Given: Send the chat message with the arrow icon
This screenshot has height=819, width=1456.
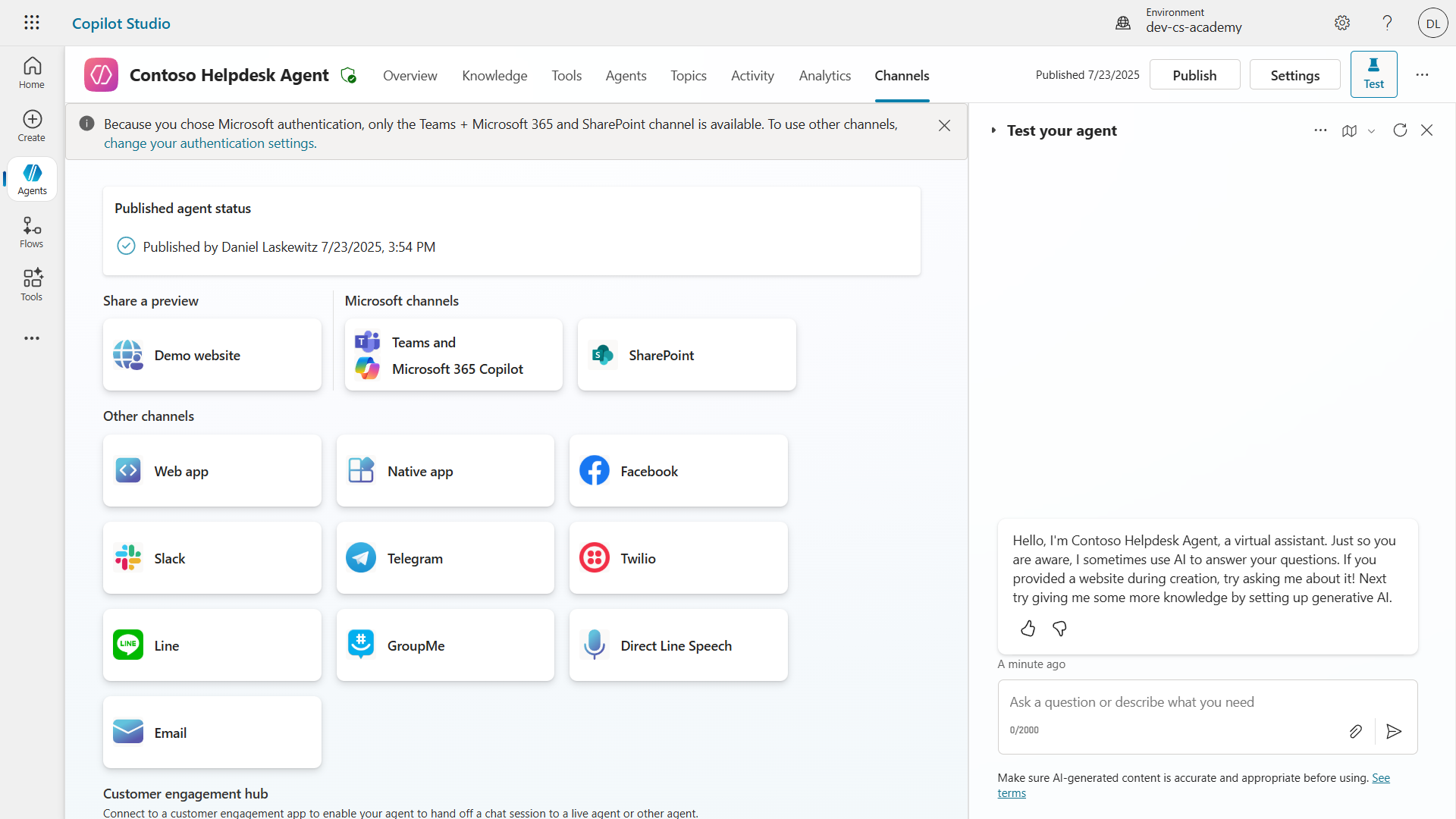Looking at the screenshot, I should click(1394, 731).
